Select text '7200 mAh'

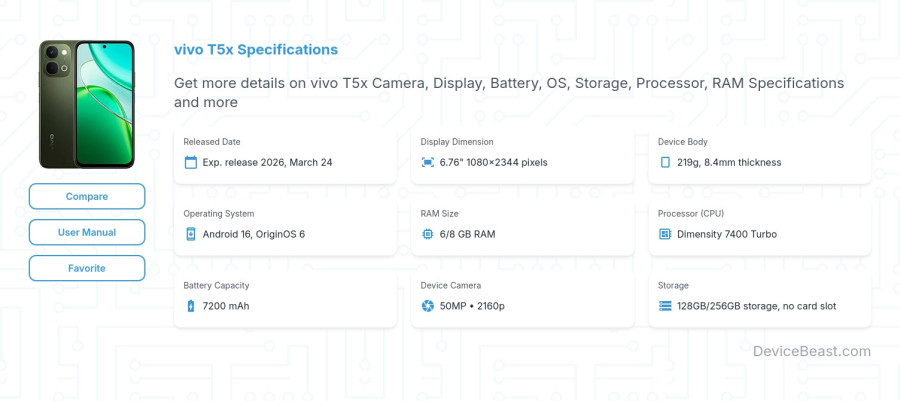point(226,306)
